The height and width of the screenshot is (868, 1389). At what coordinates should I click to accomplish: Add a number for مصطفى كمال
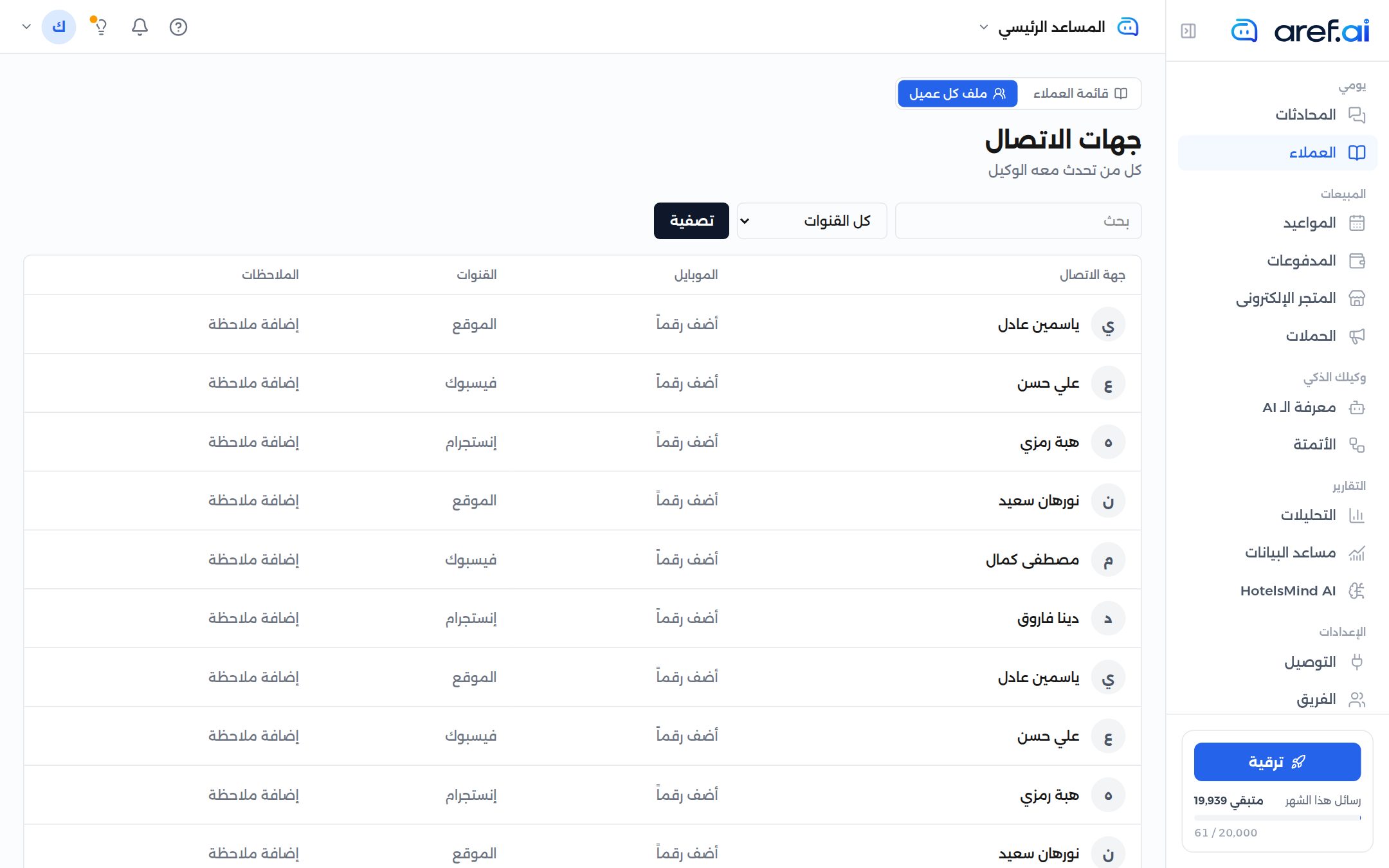coord(687,559)
